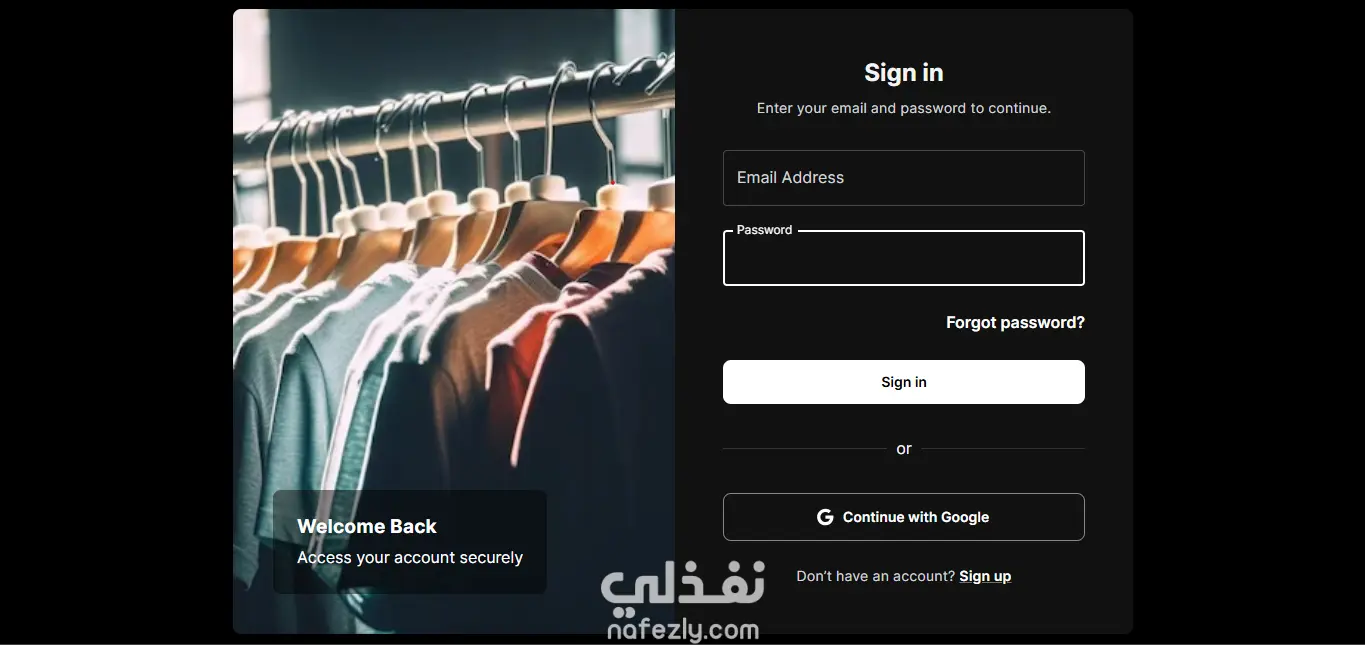
Task: Click the Google logo icon
Action: (825, 517)
